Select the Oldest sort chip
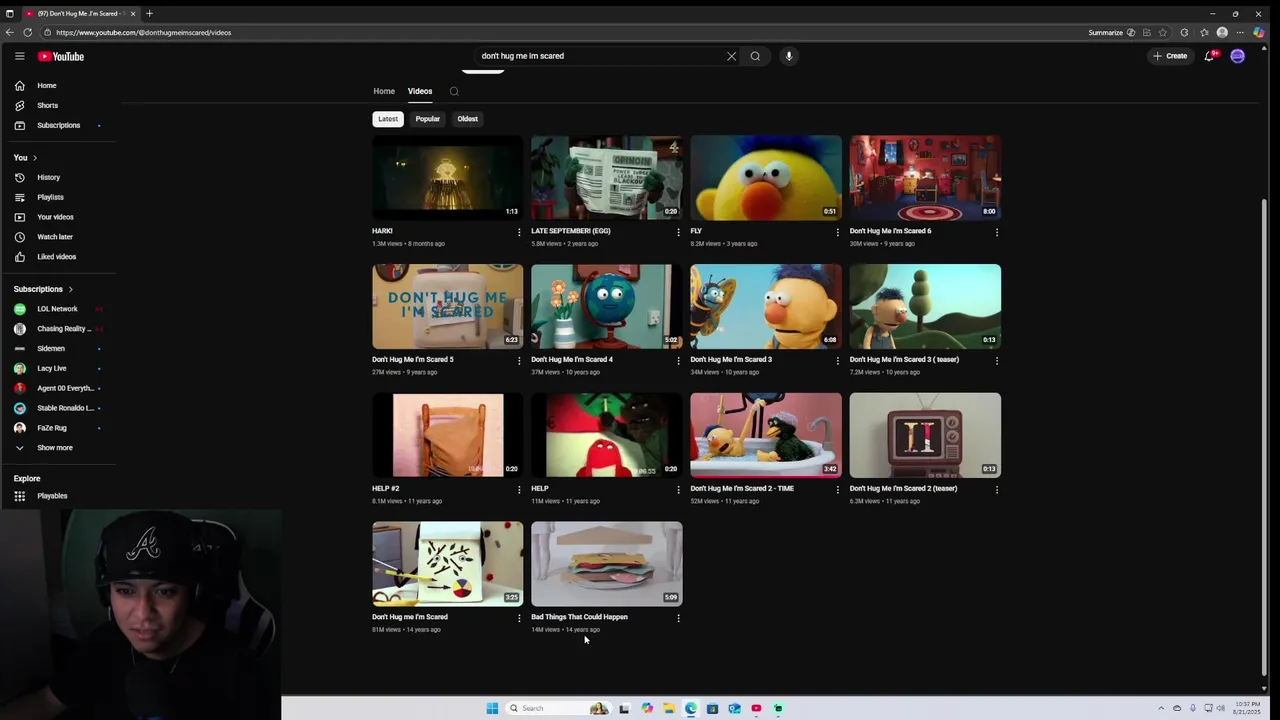 click(x=468, y=119)
